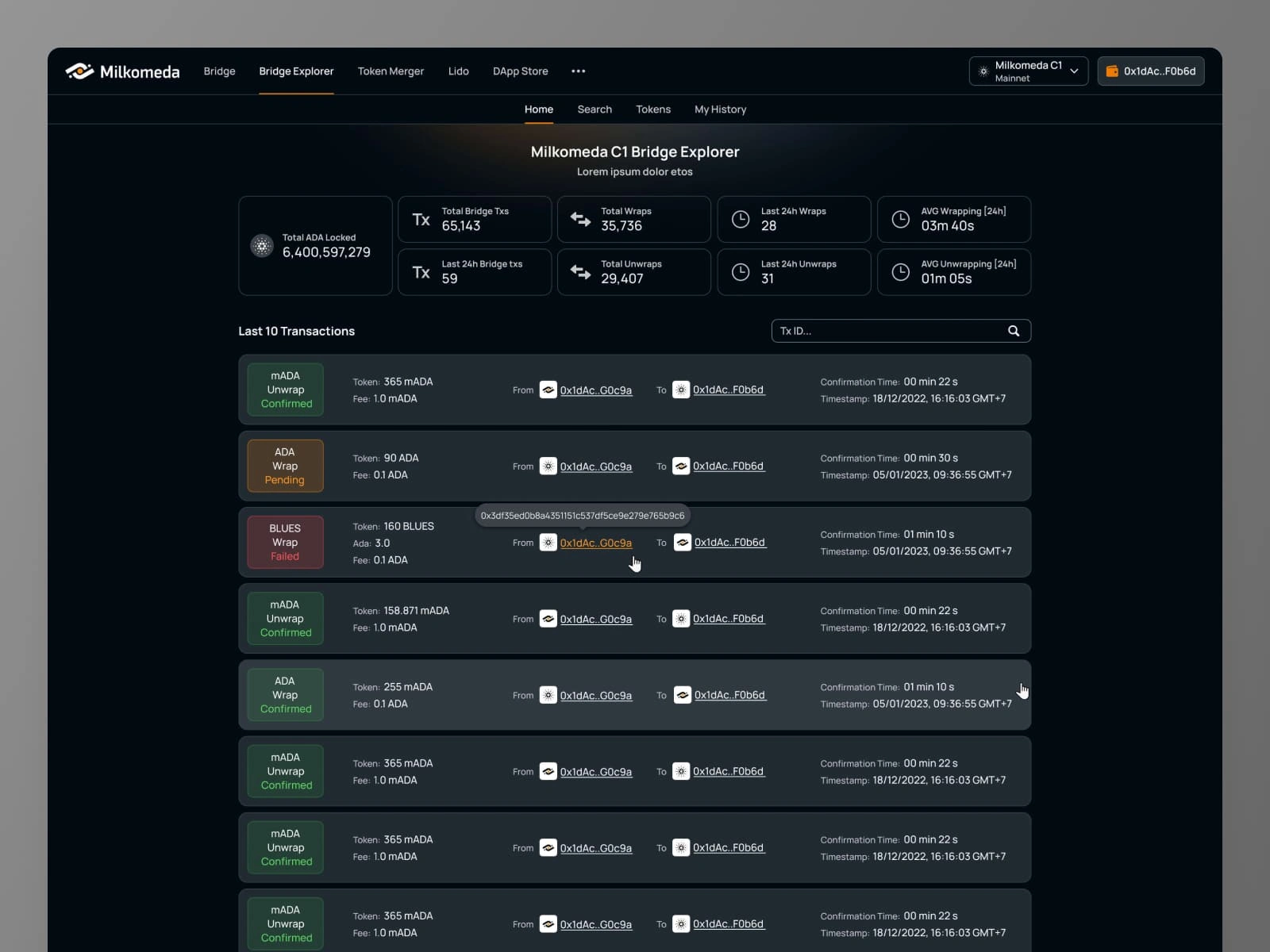Open highlighted From address in BLUES row
This screenshot has height=952, width=1270.
(596, 543)
